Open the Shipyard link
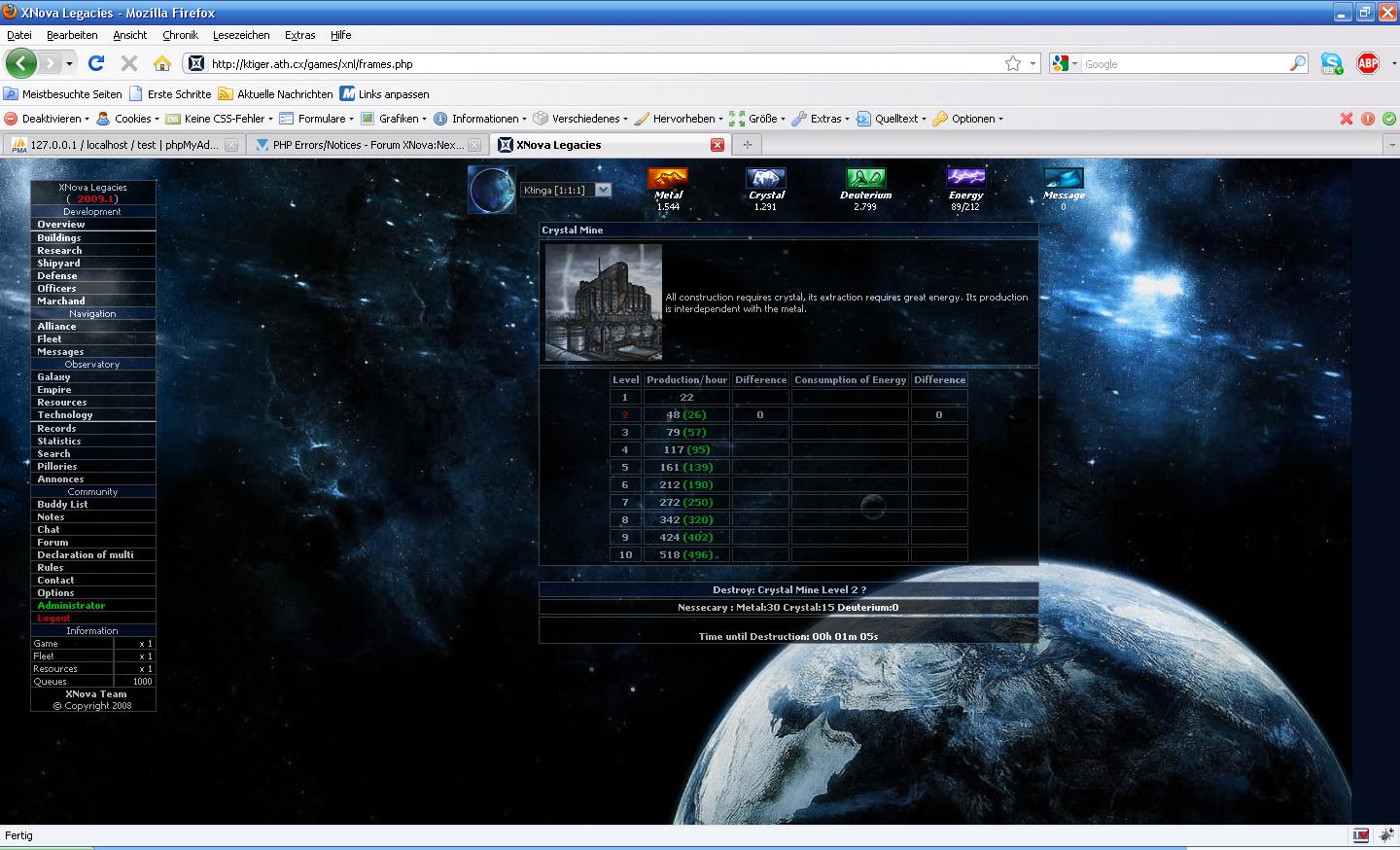Image resolution: width=1400 pixels, height=850 pixels. [58, 264]
